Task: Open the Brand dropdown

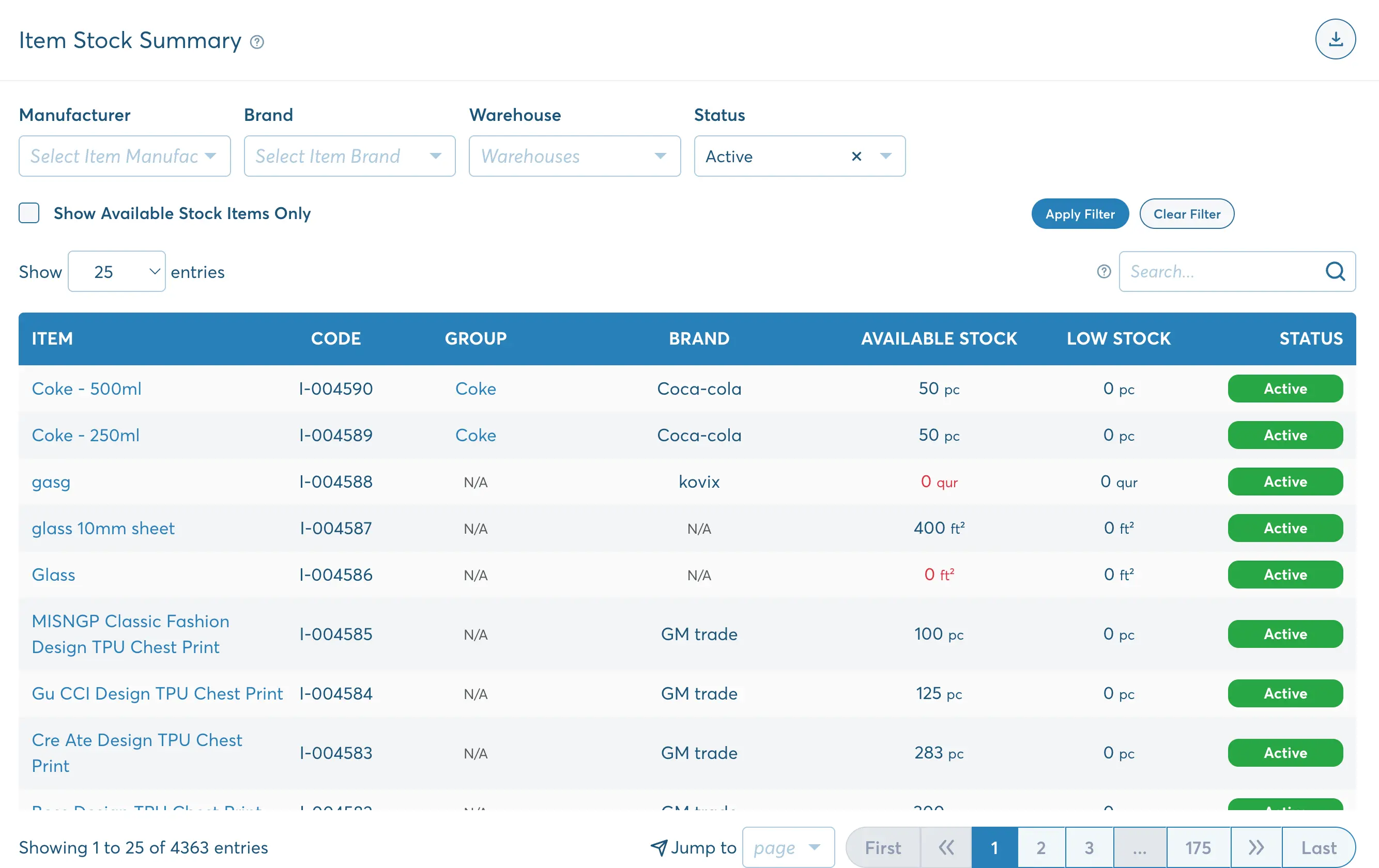Action: 349,156
